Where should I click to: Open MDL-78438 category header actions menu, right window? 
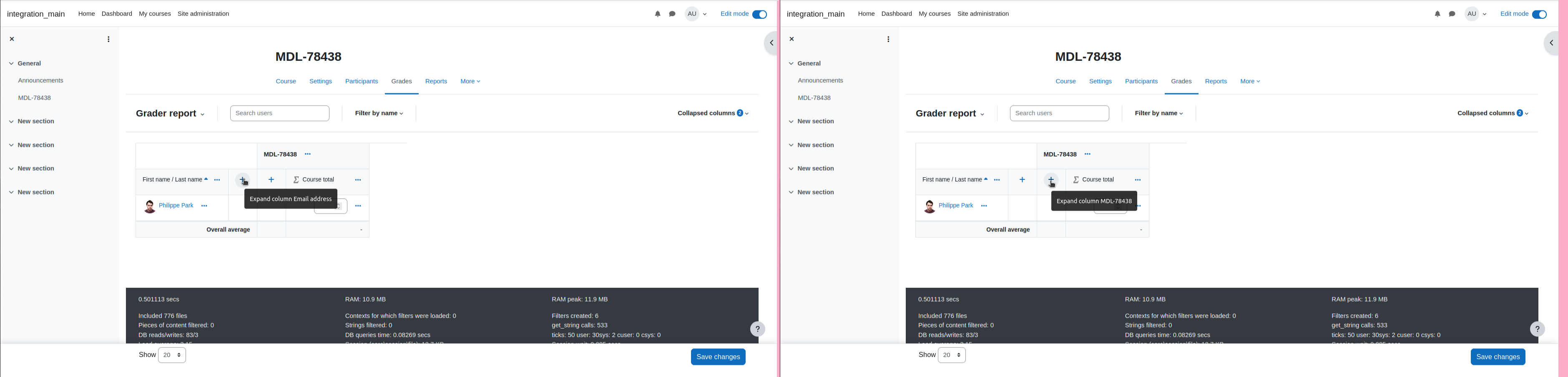pyautogui.click(x=1088, y=154)
